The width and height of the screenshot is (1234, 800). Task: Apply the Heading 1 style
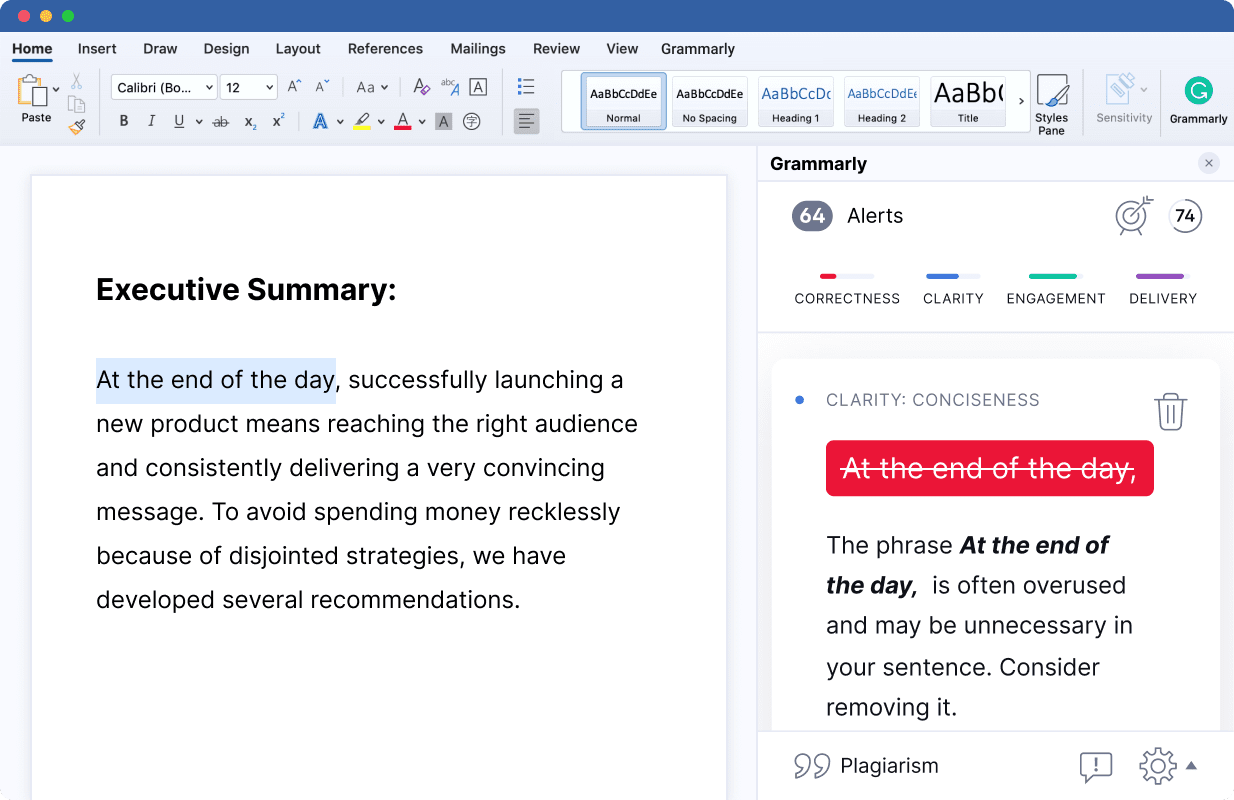[x=796, y=101]
